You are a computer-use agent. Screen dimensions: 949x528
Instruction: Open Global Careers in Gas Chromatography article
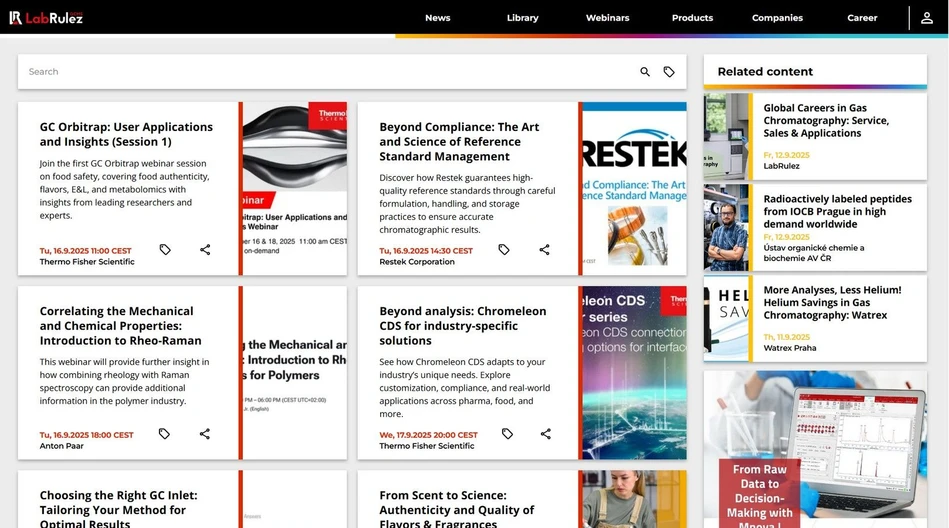click(x=826, y=120)
